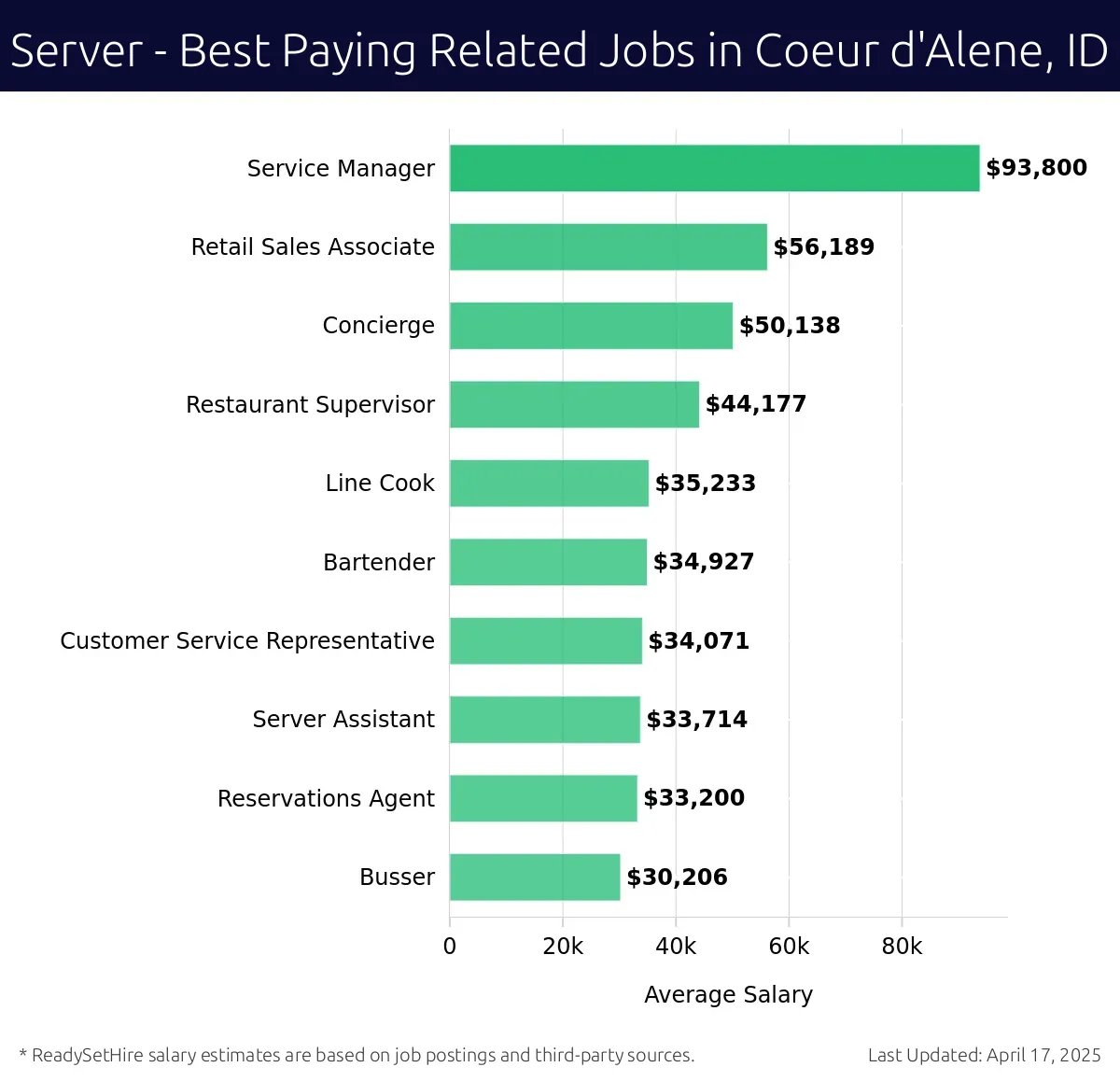
Task: Click the 'Reservations Agent' category label
Action: pyautogui.click(x=326, y=799)
